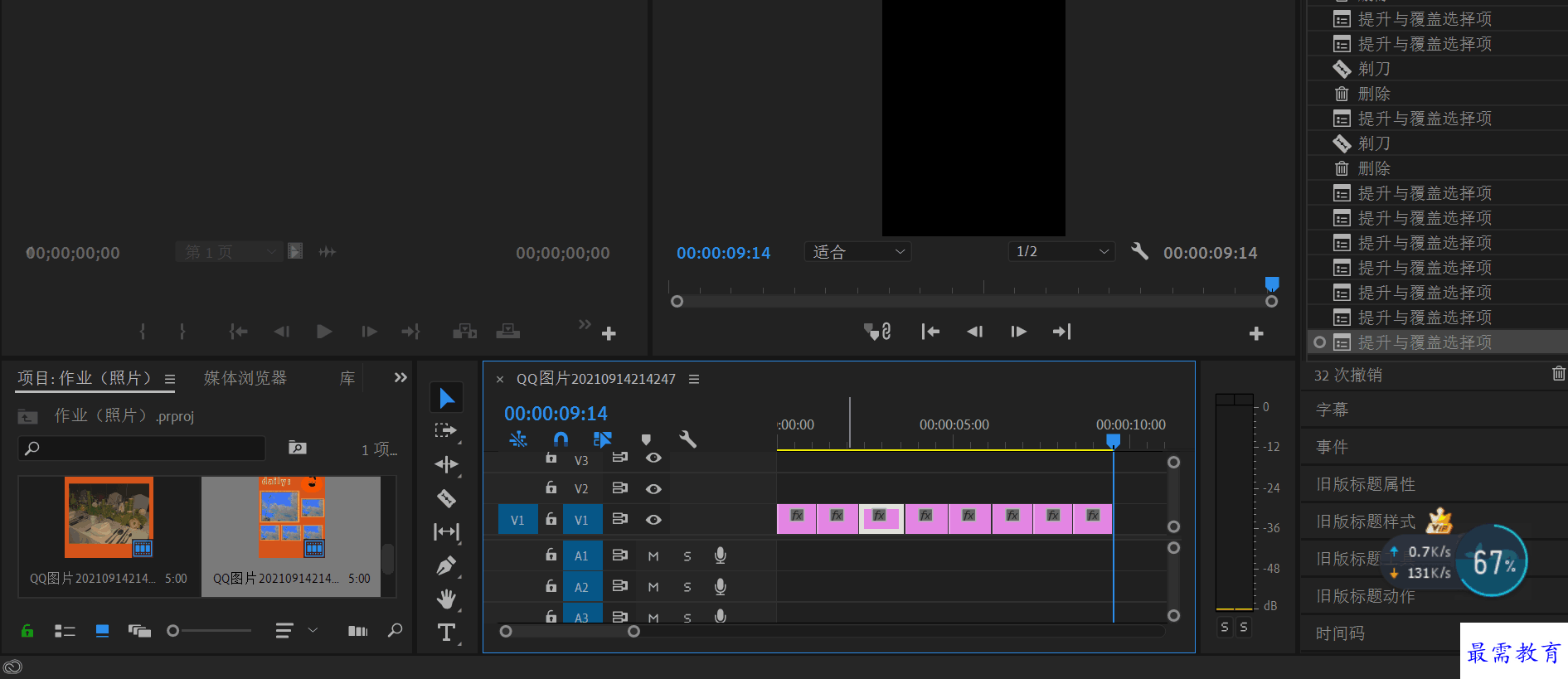Toggle V1 source patching button

(x=517, y=520)
